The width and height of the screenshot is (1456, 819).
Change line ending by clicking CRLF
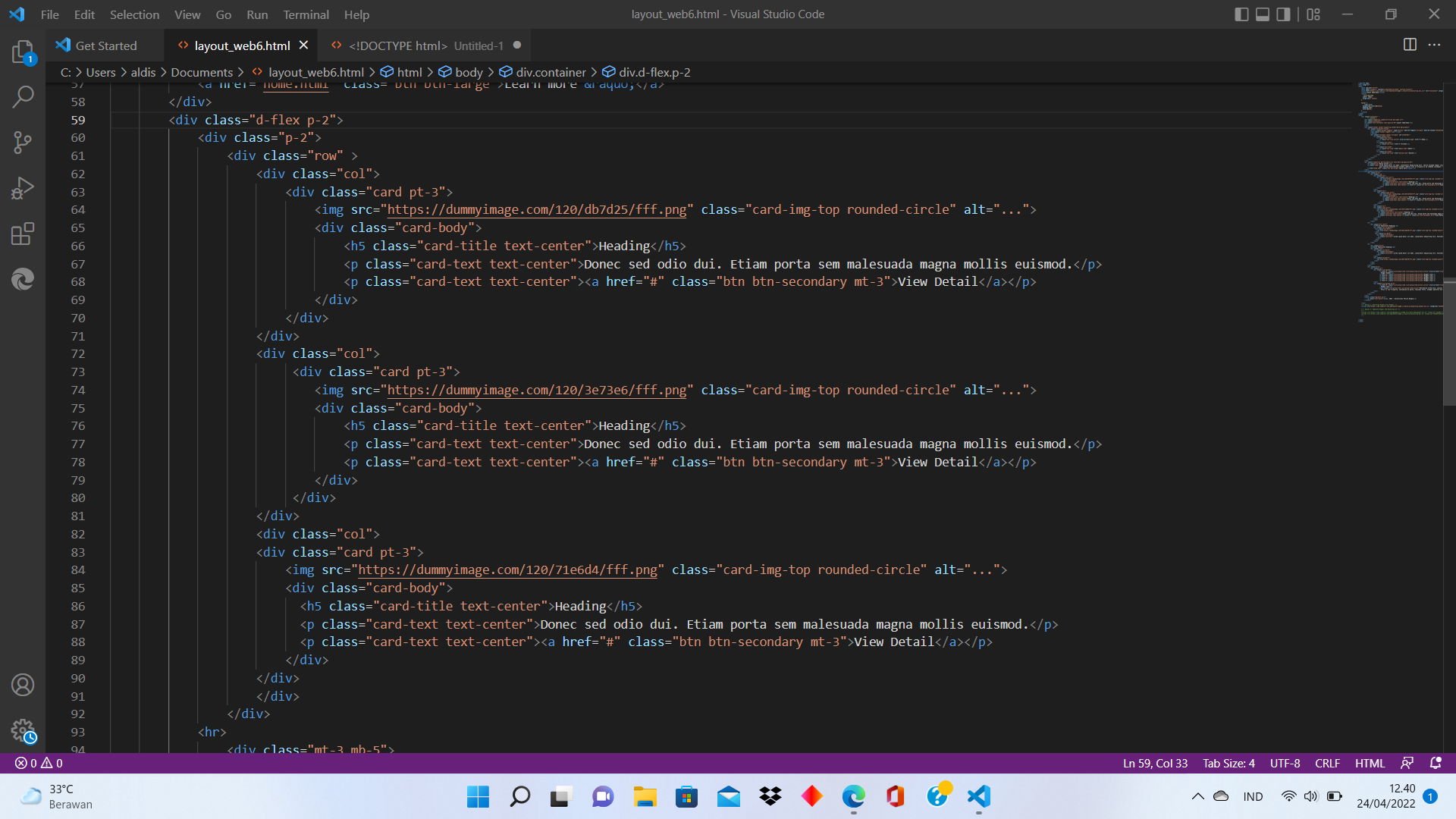(x=1327, y=763)
